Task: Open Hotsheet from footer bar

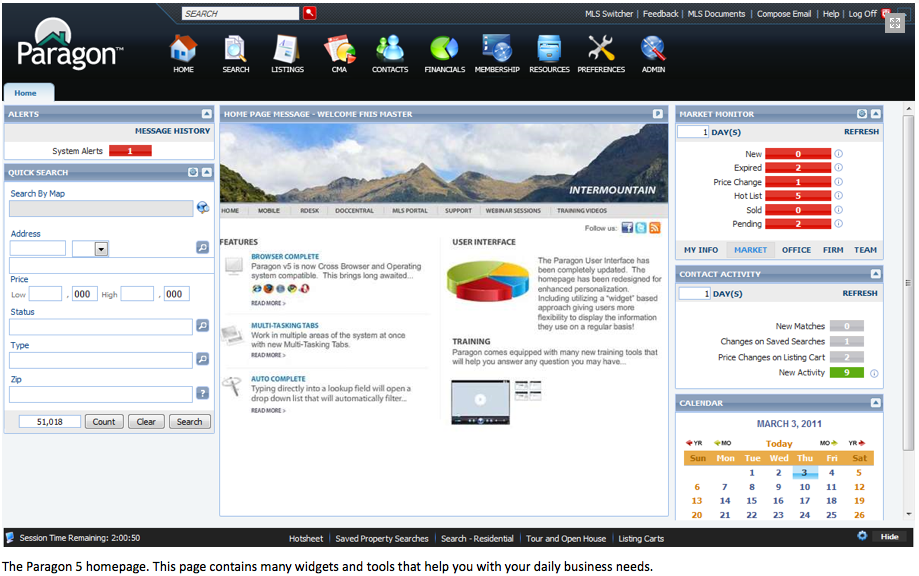Action: [x=306, y=538]
